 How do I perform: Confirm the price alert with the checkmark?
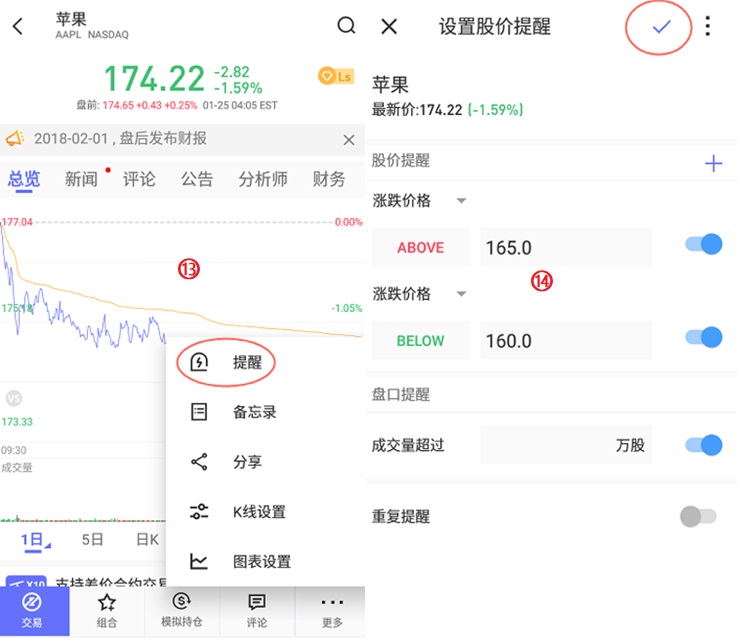coord(661,27)
